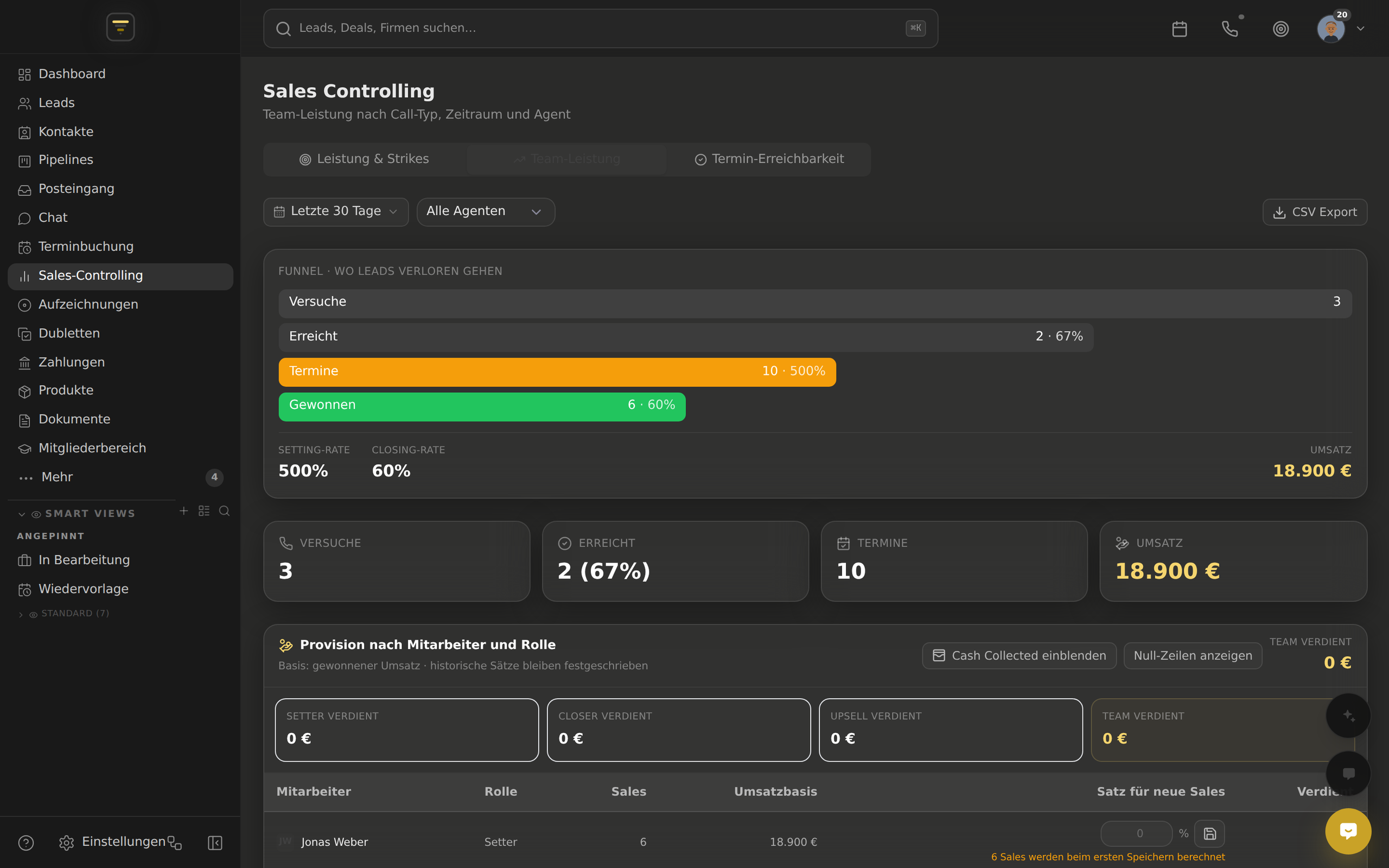Viewport: 1389px width, 868px height.
Task: Save the commission rate for Jonas Weber
Action: [1209, 834]
